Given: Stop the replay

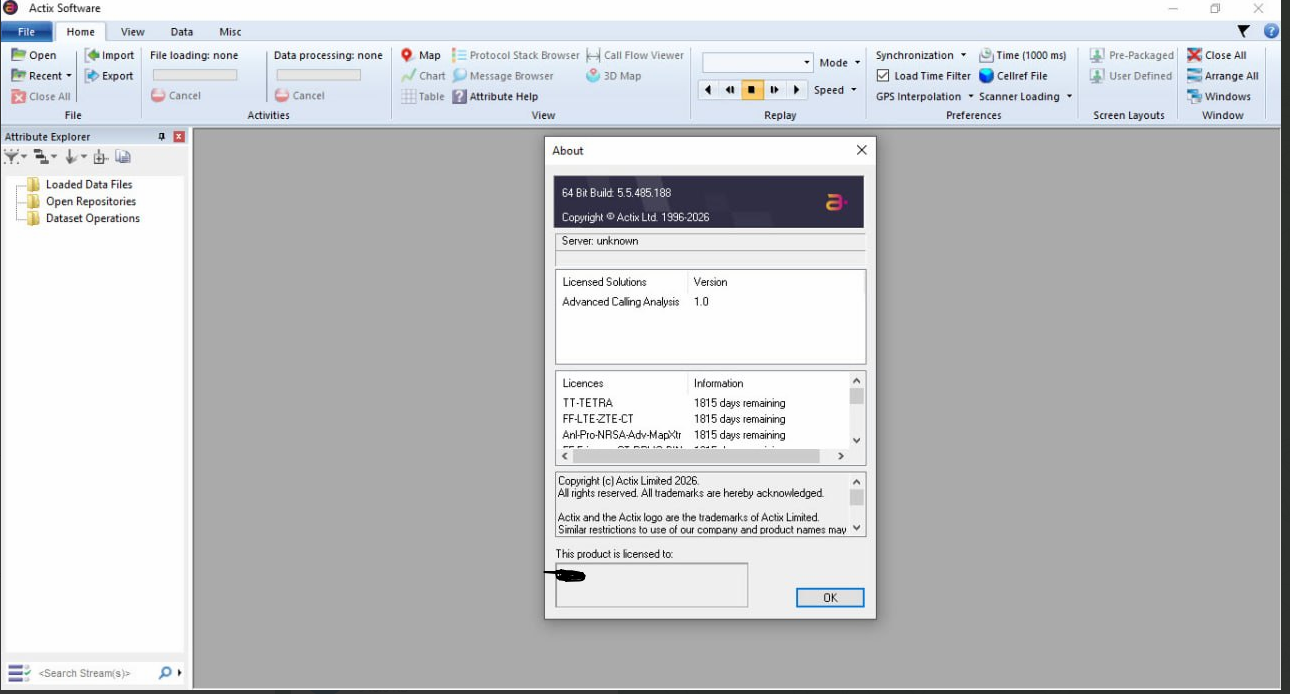Looking at the screenshot, I should pos(751,90).
